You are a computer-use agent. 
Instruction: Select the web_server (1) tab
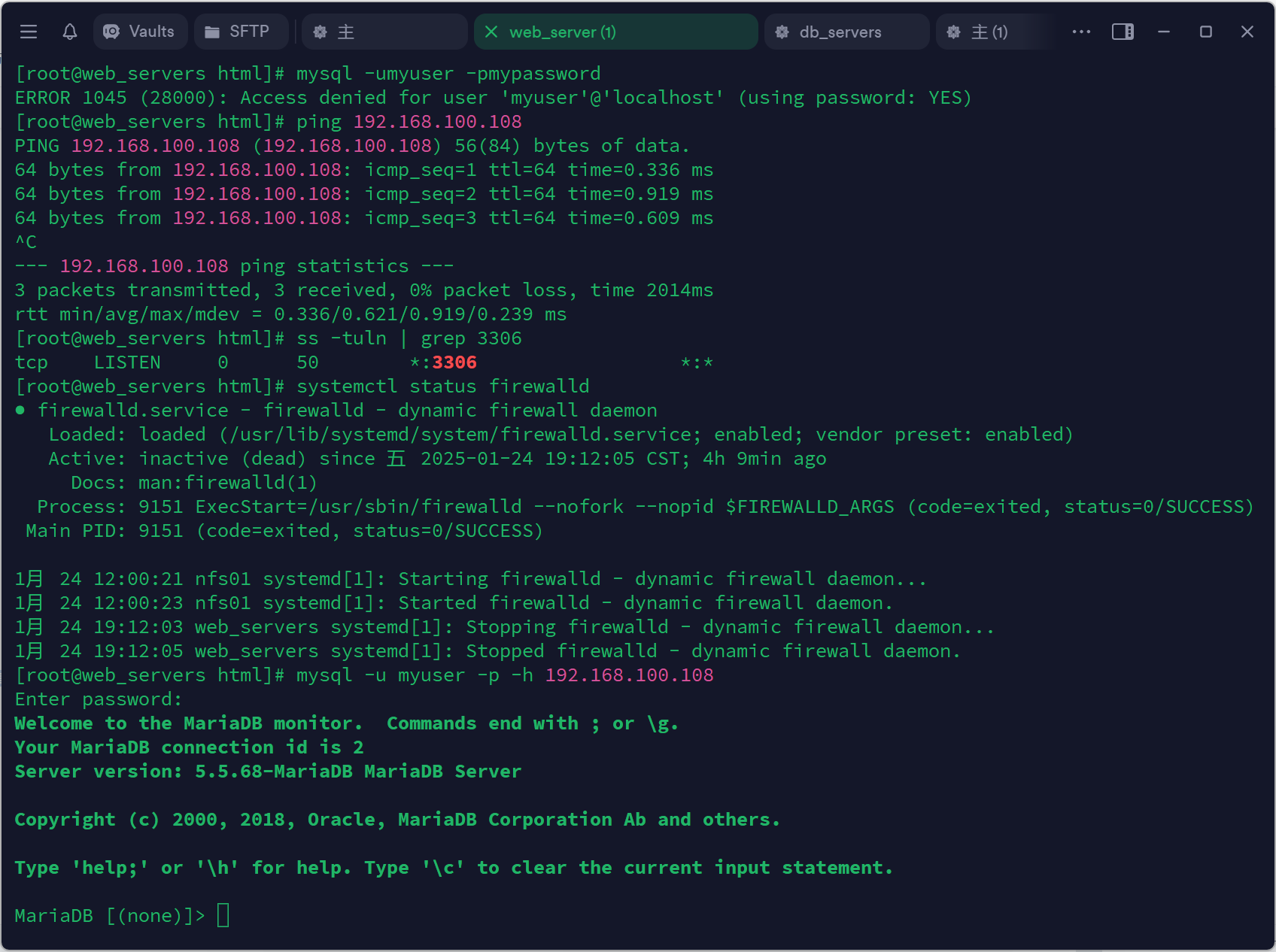615,32
